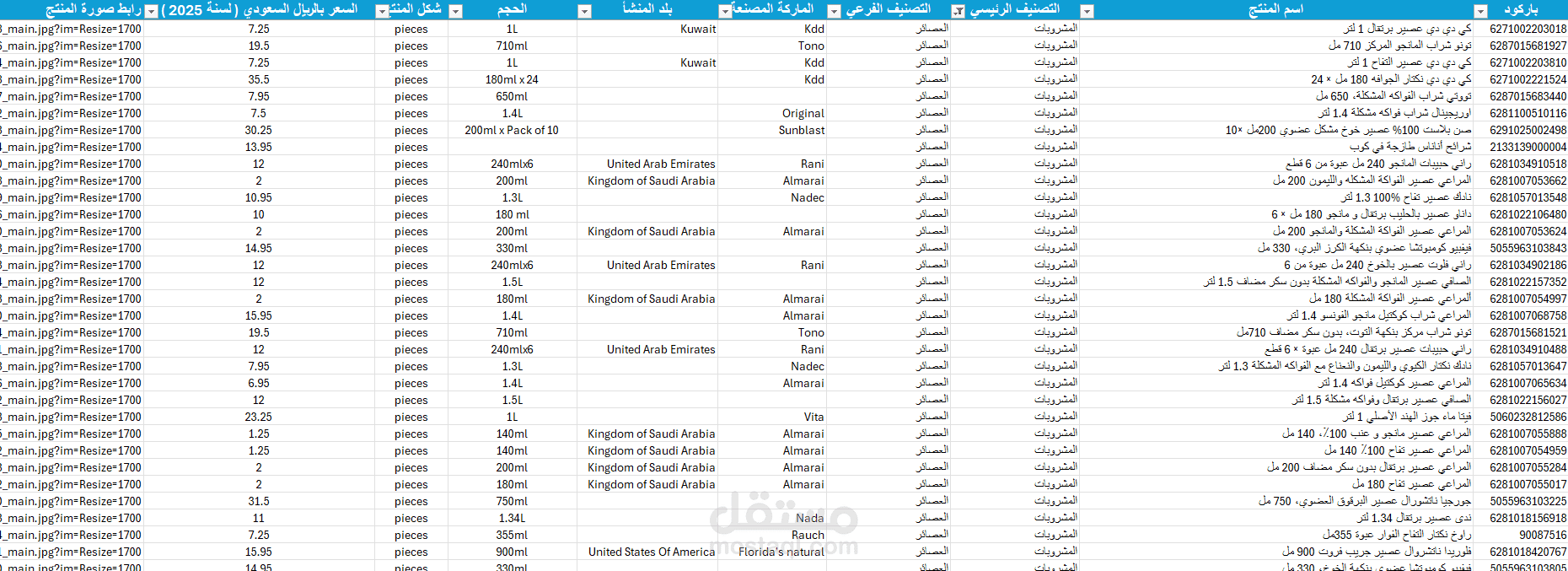Select size cell 750ml
This screenshot has width=1568, height=571.
coord(512,501)
